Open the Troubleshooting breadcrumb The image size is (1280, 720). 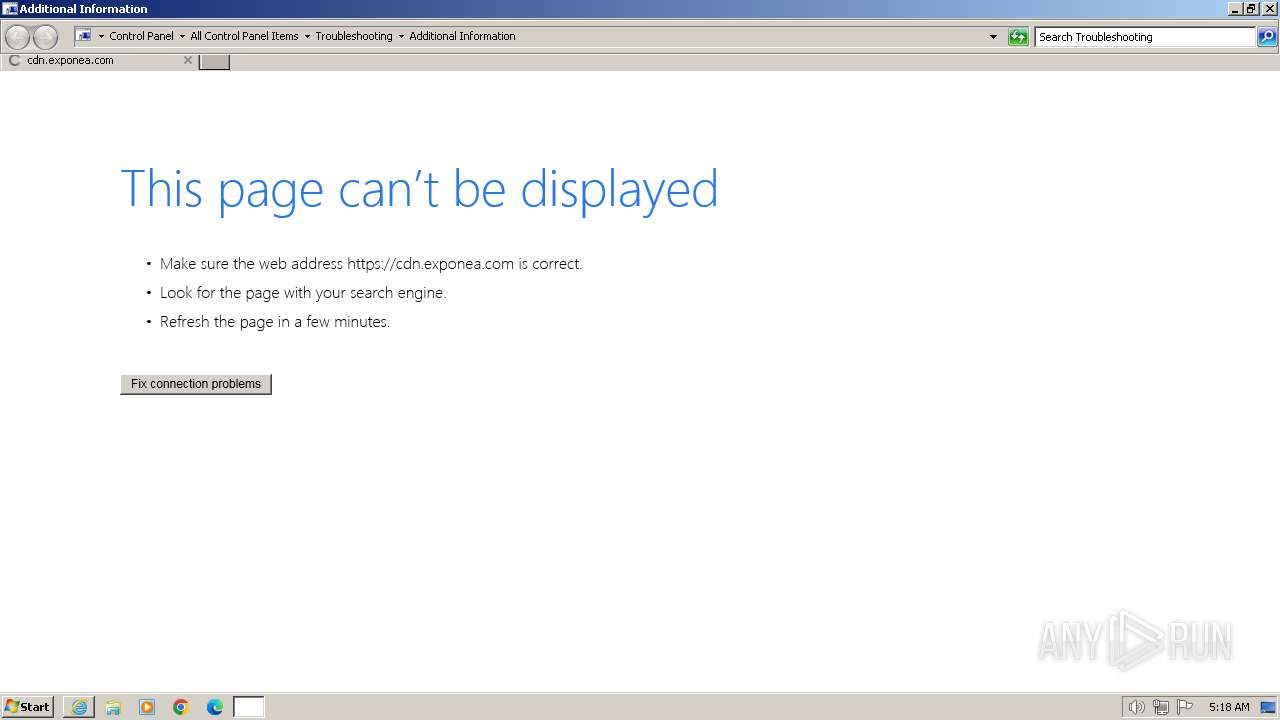click(x=354, y=36)
